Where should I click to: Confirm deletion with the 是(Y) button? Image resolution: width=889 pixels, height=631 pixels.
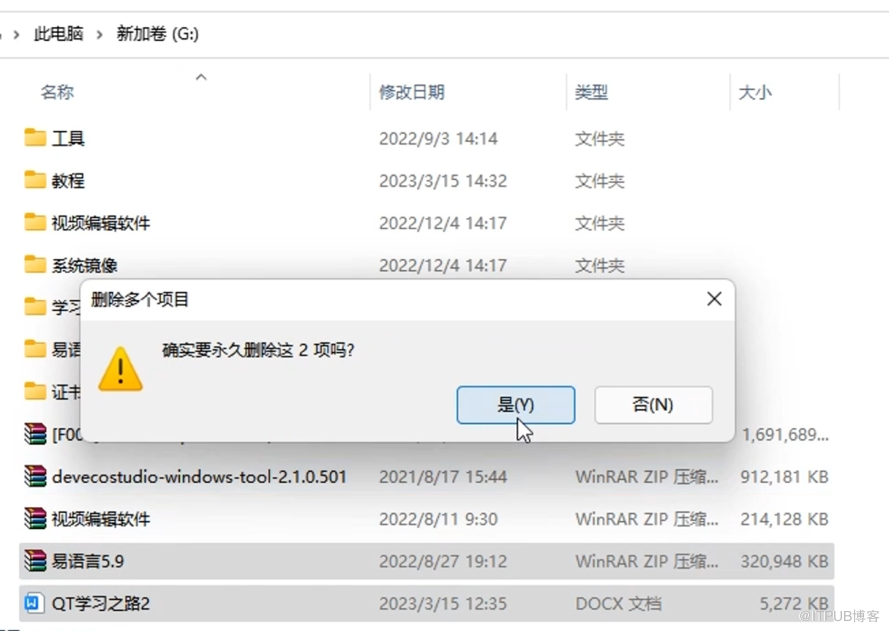[515, 405]
